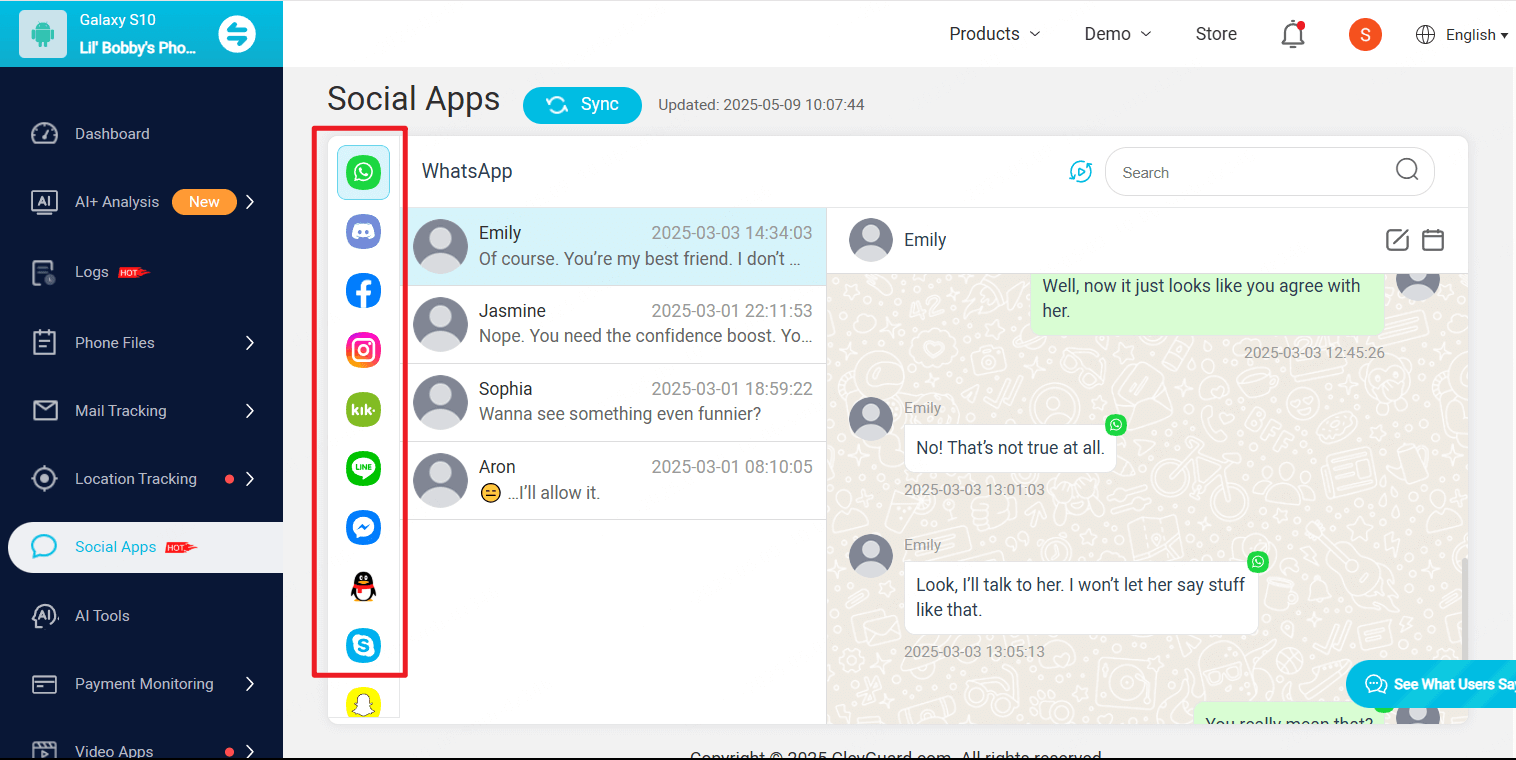Expand the Mail Tracking chevron
The height and width of the screenshot is (760, 1516).
[250, 410]
